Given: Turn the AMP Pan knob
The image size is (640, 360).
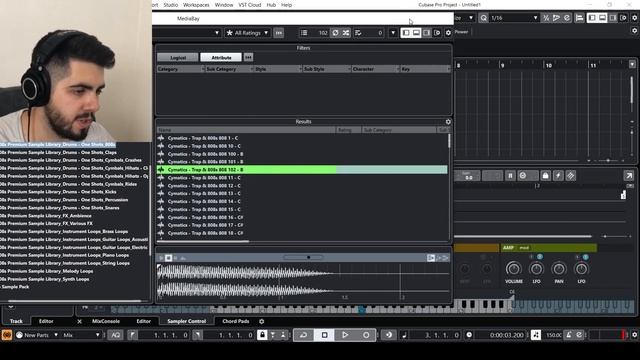Looking at the screenshot, I should point(559,269).
